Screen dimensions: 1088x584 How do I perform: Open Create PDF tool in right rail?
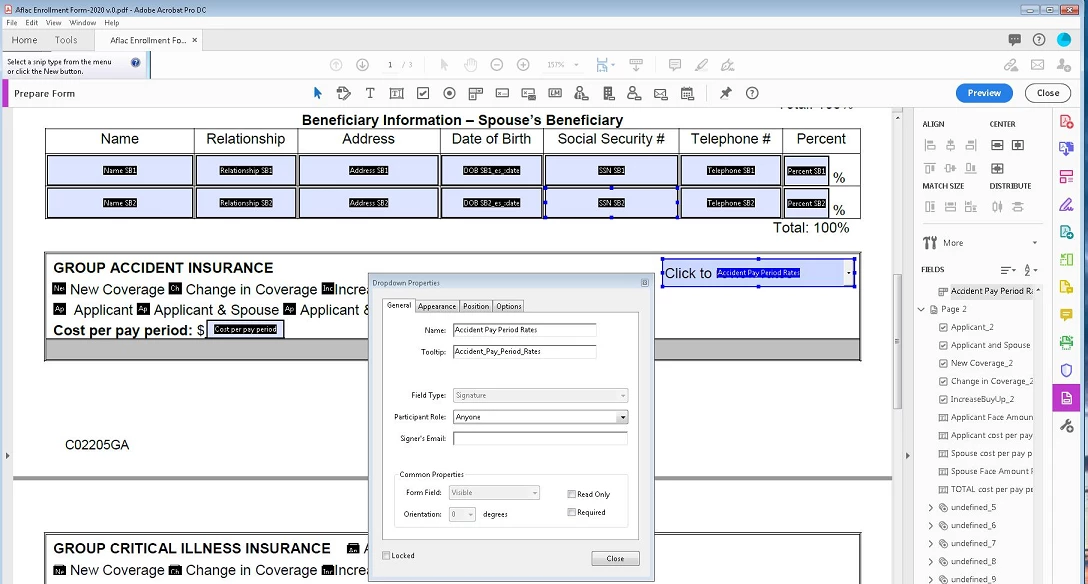pos(1066,122)
